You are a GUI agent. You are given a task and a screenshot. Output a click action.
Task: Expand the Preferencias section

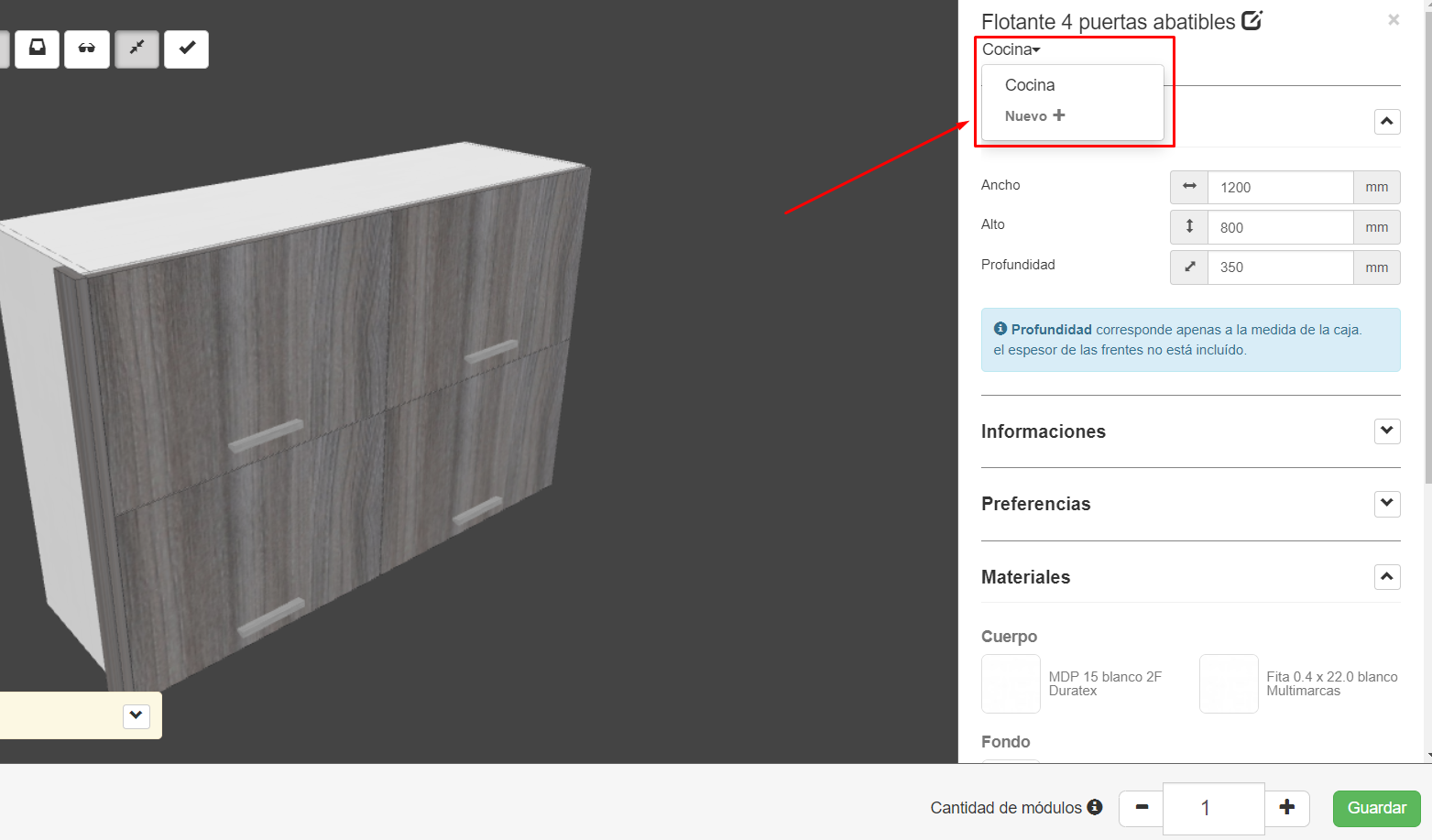click(x=1387, y=503)
